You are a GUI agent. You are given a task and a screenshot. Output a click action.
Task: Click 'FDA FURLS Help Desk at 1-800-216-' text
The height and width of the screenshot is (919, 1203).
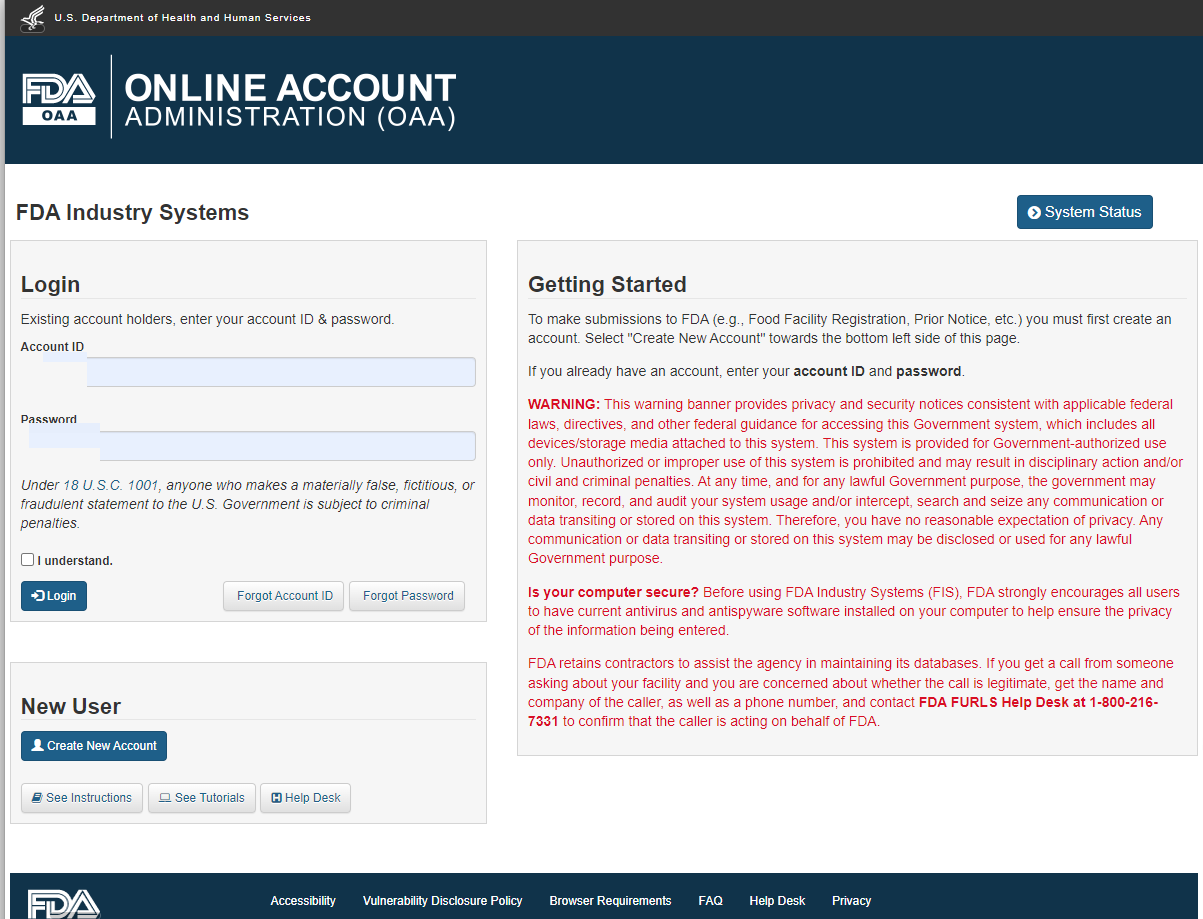click(x=1038, y=702)
